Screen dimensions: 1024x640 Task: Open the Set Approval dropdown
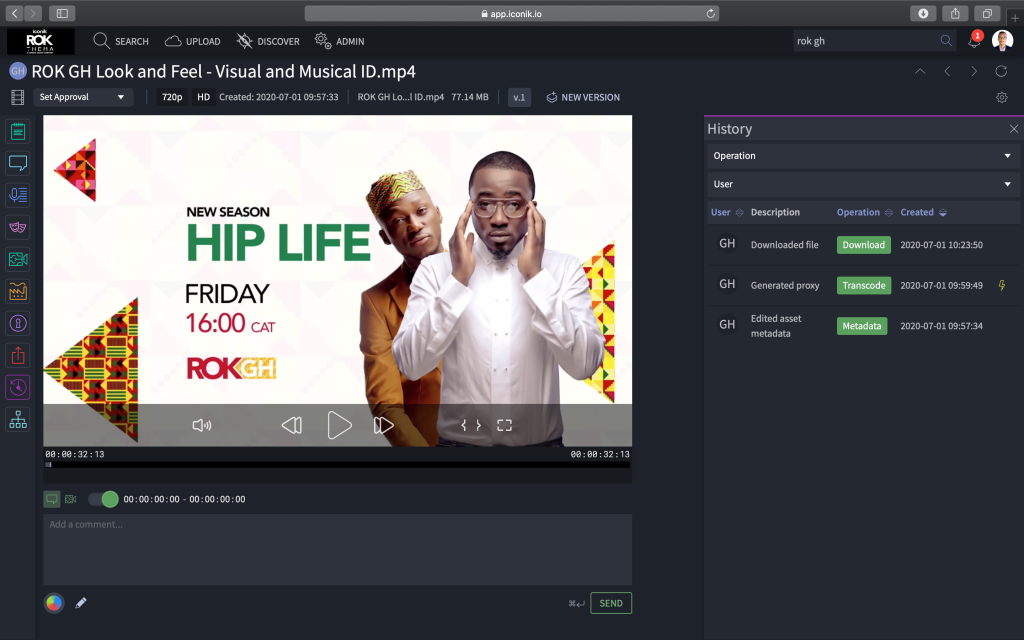point(83,97)
